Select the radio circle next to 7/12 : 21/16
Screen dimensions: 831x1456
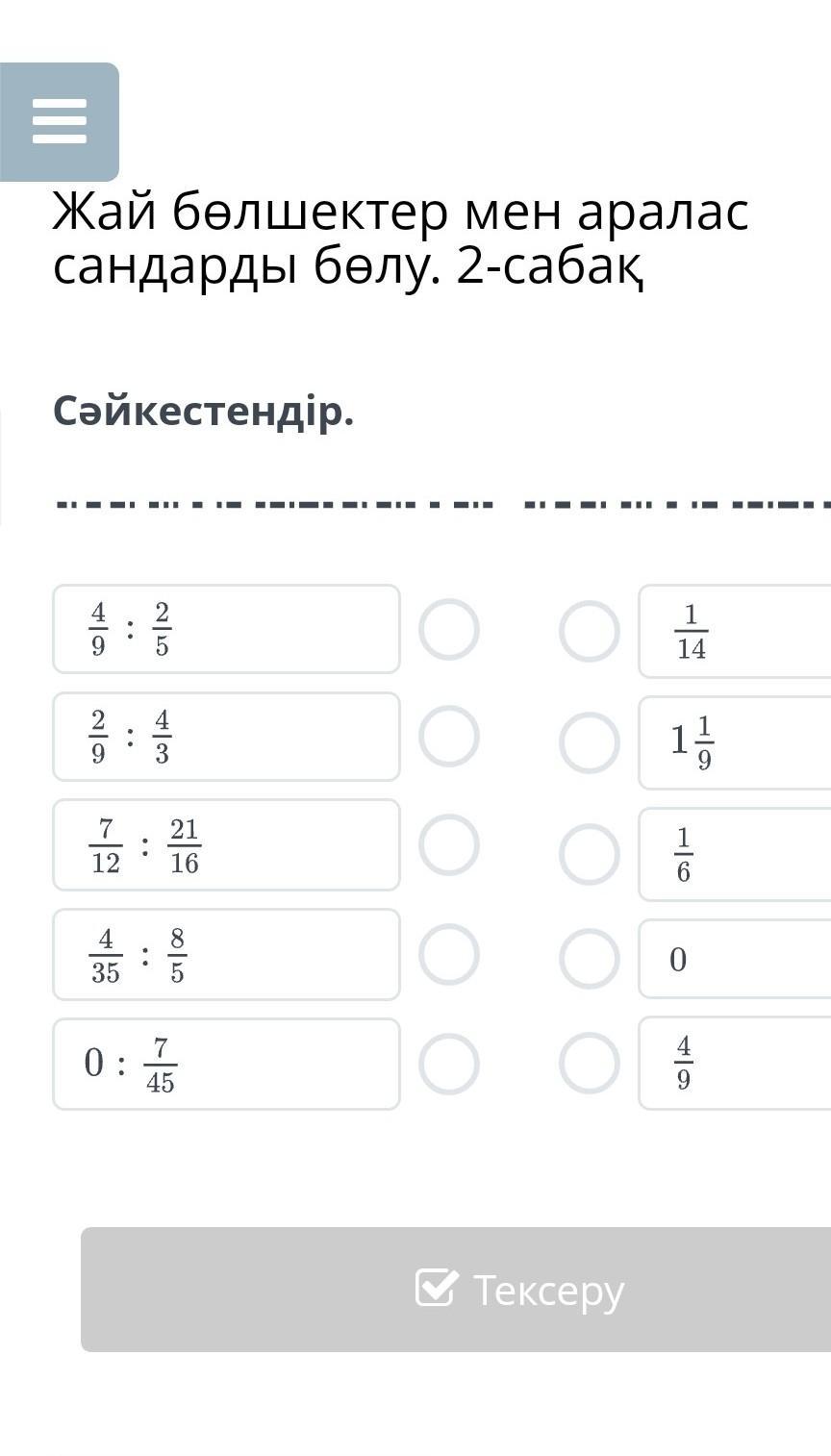click(x=448, y=844)
